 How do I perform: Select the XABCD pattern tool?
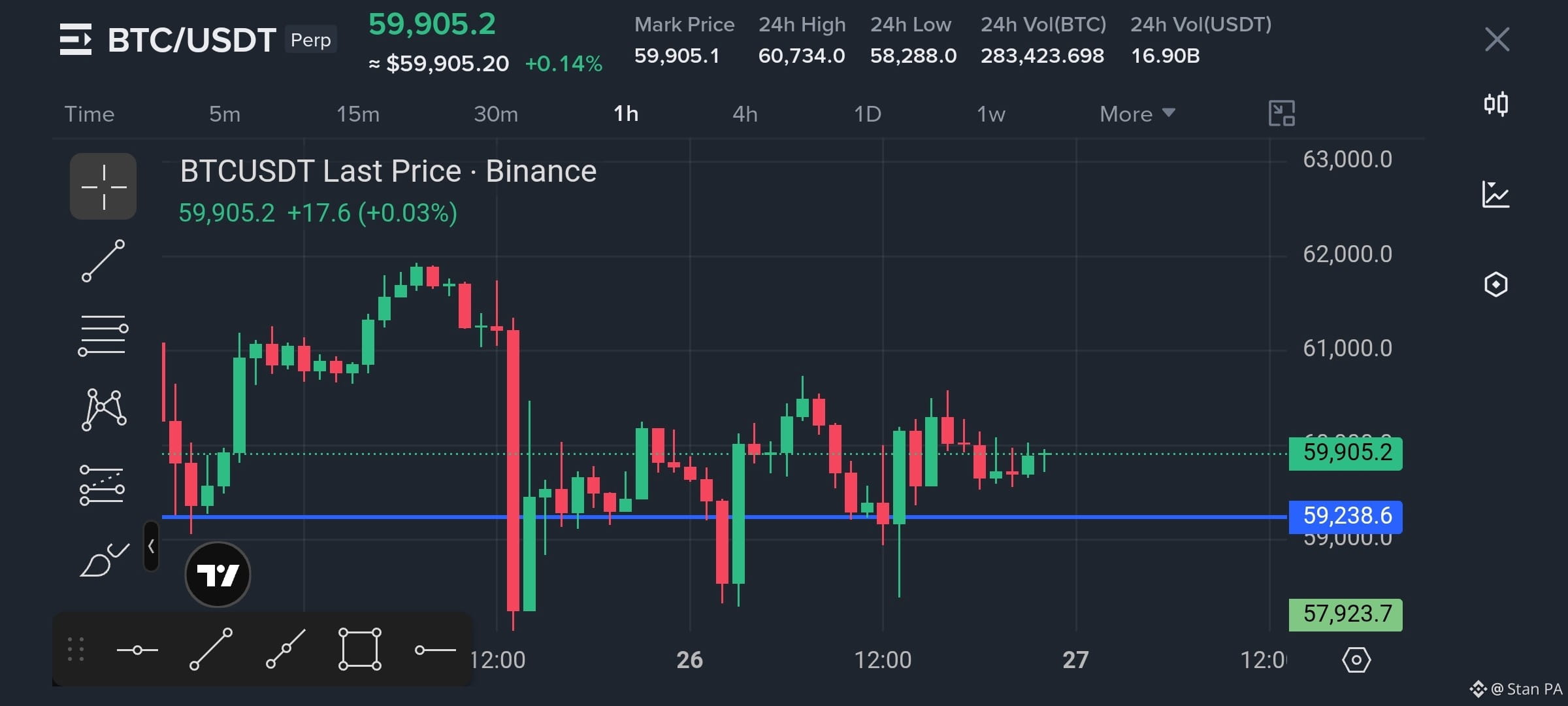pyautogui.click(x=103, y=410)
